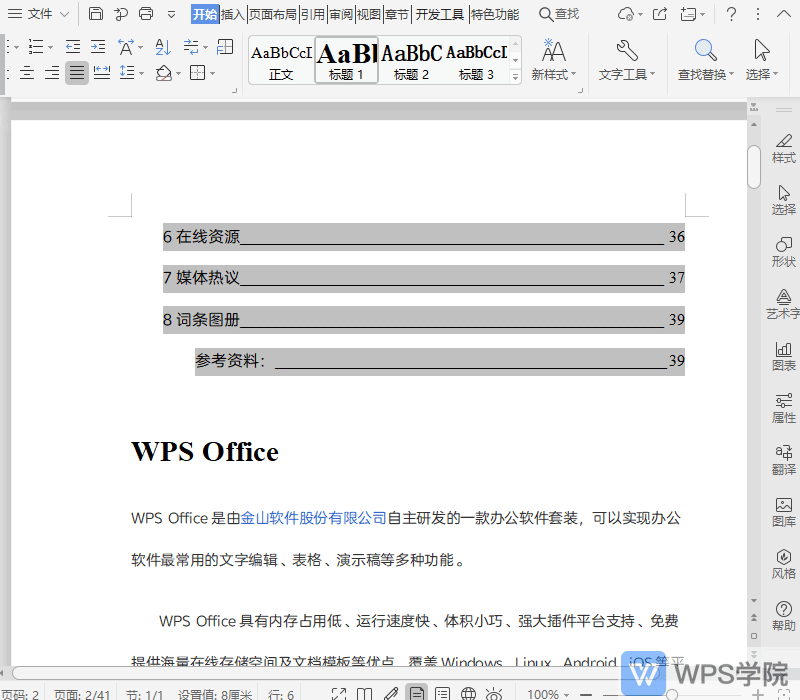
Task: Toggle justify alignment off
Action: pos(76,72)
